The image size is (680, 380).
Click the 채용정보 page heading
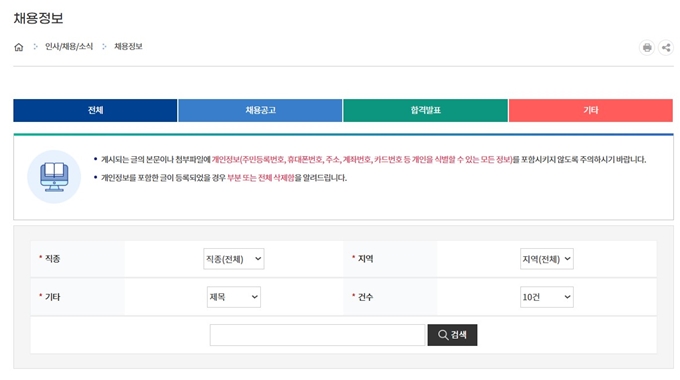pos(39,18)
